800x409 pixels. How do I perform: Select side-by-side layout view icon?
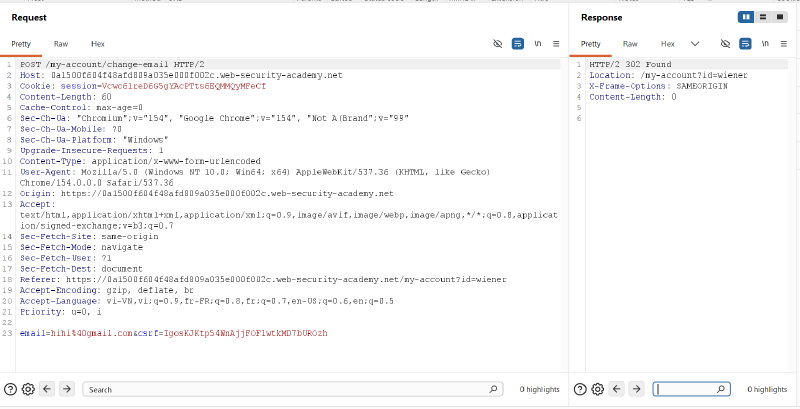(x=746, y=17)
